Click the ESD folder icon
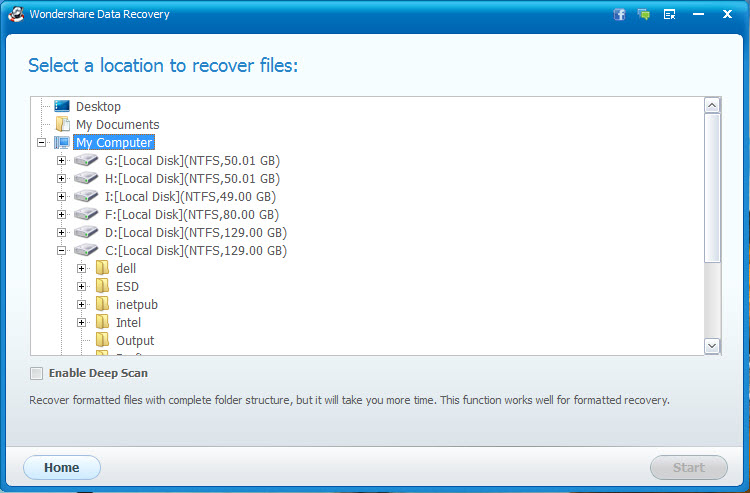Image resolution: width=750 pixels, height=493 pixels. pyautogui.click(x=102, y=286)
